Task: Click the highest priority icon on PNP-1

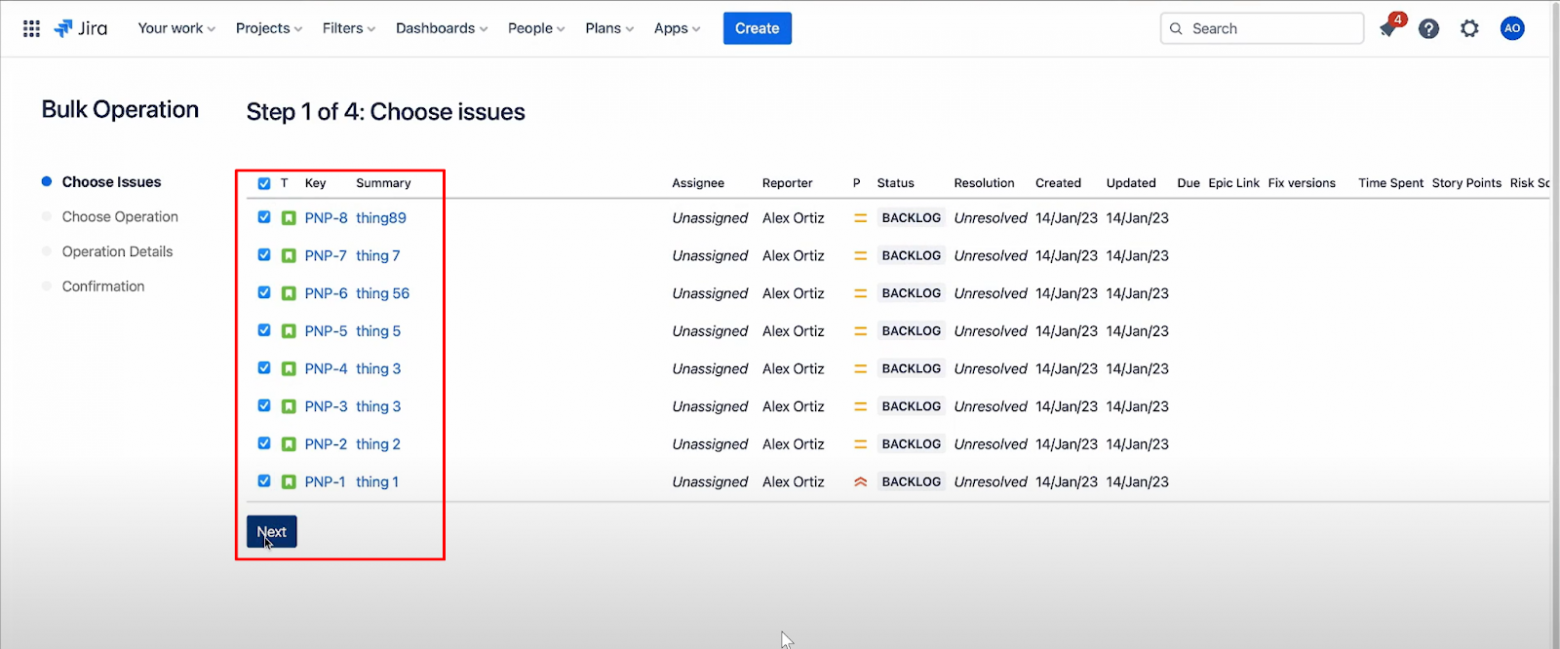Action: coord(858,481)
